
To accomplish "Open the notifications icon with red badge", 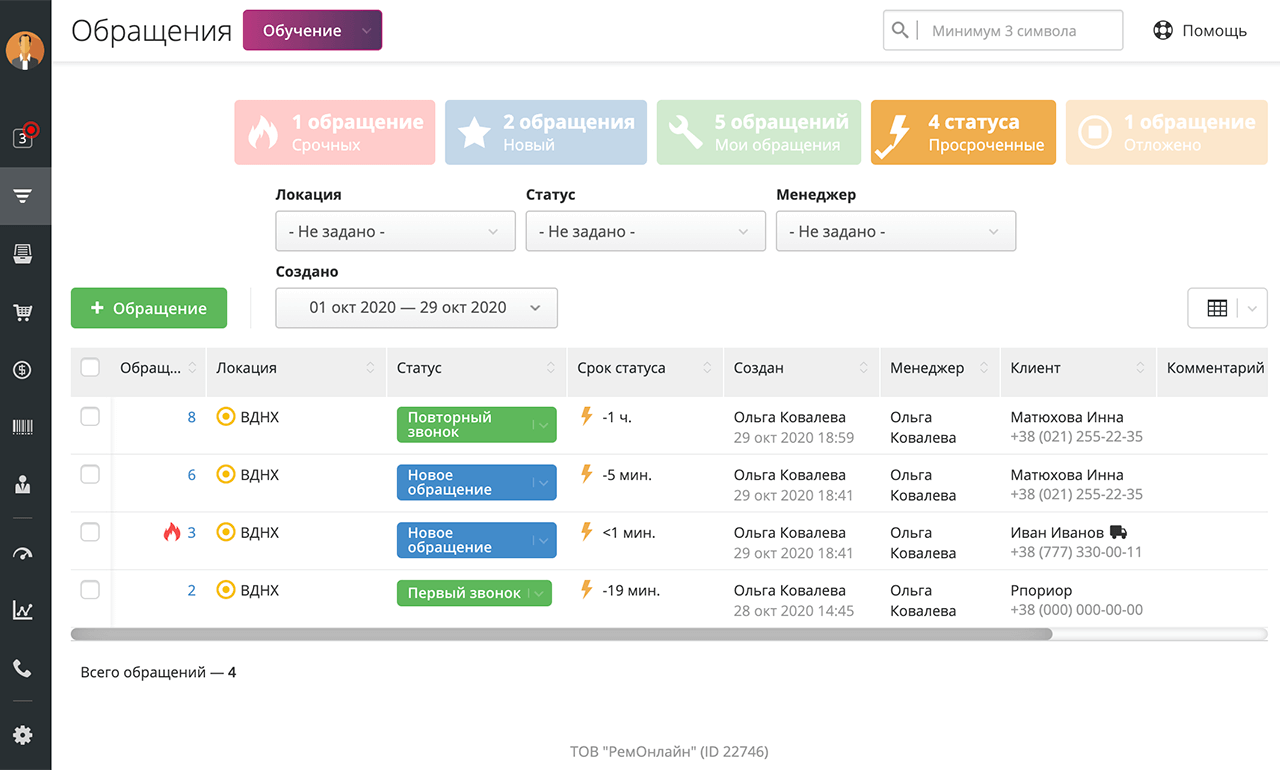I will point(24,137).
